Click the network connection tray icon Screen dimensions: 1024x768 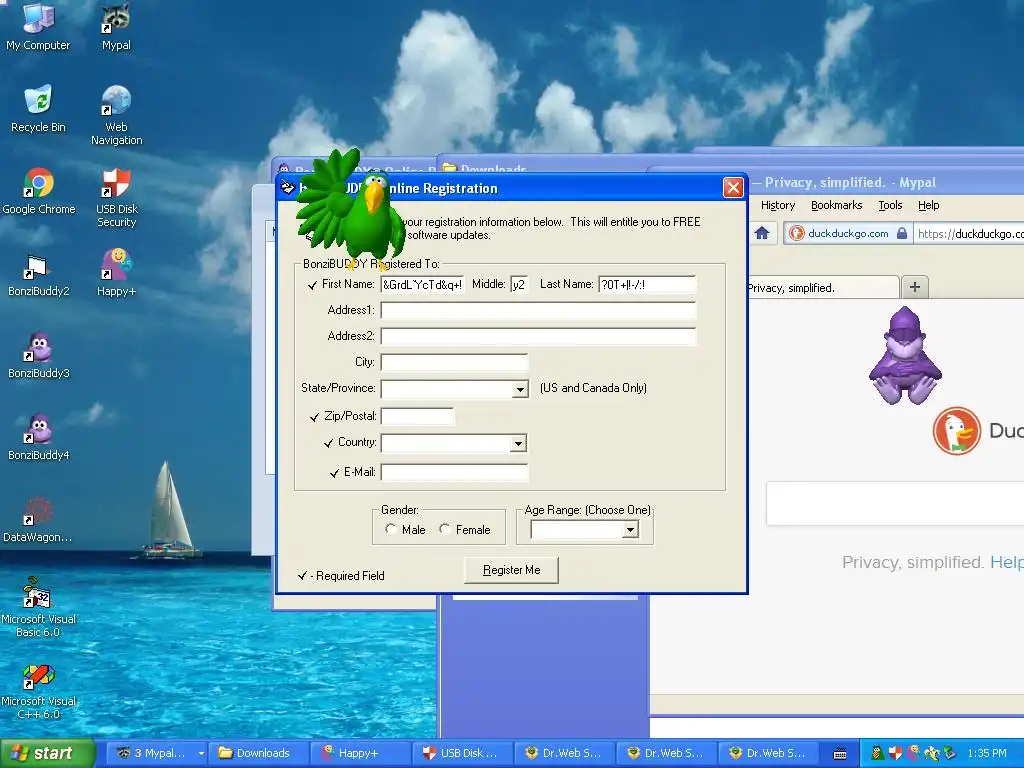(949, 753)
